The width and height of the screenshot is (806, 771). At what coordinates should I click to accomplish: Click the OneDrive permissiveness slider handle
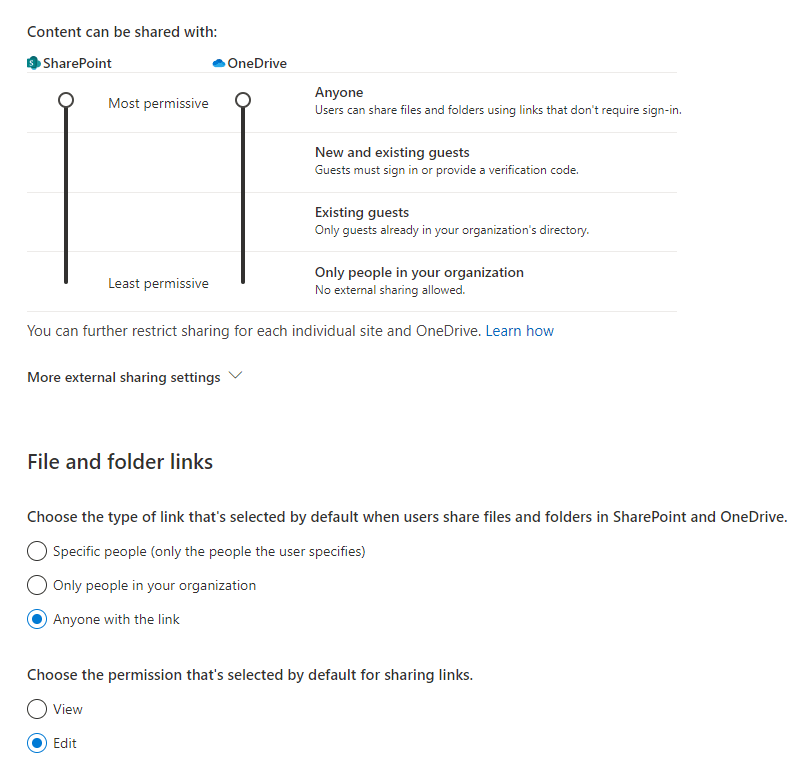point(242,100)
